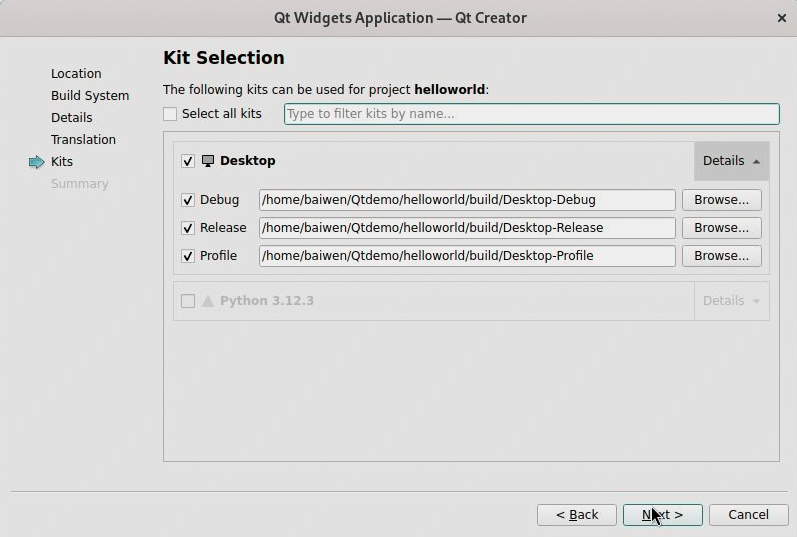Click the Python 3.12.3 warning icon
797x537 pixels.
click(x=208, y=301)
